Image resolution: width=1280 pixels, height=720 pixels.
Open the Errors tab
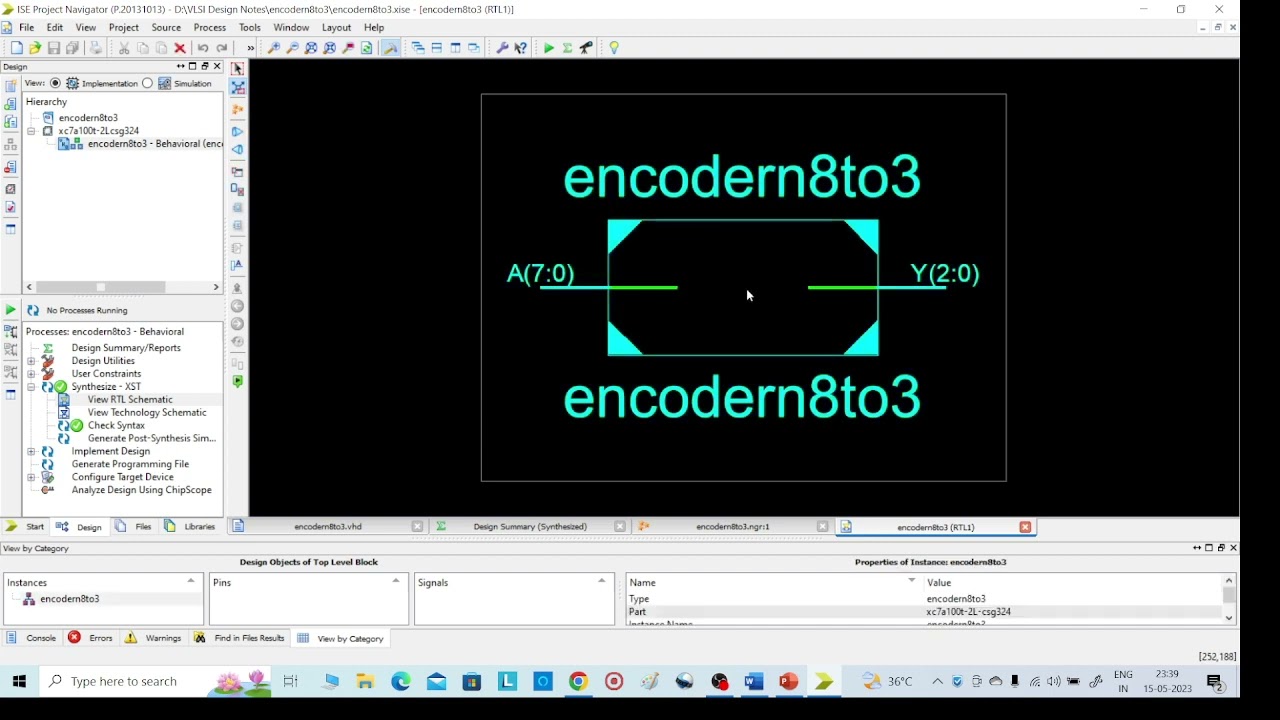91,638
